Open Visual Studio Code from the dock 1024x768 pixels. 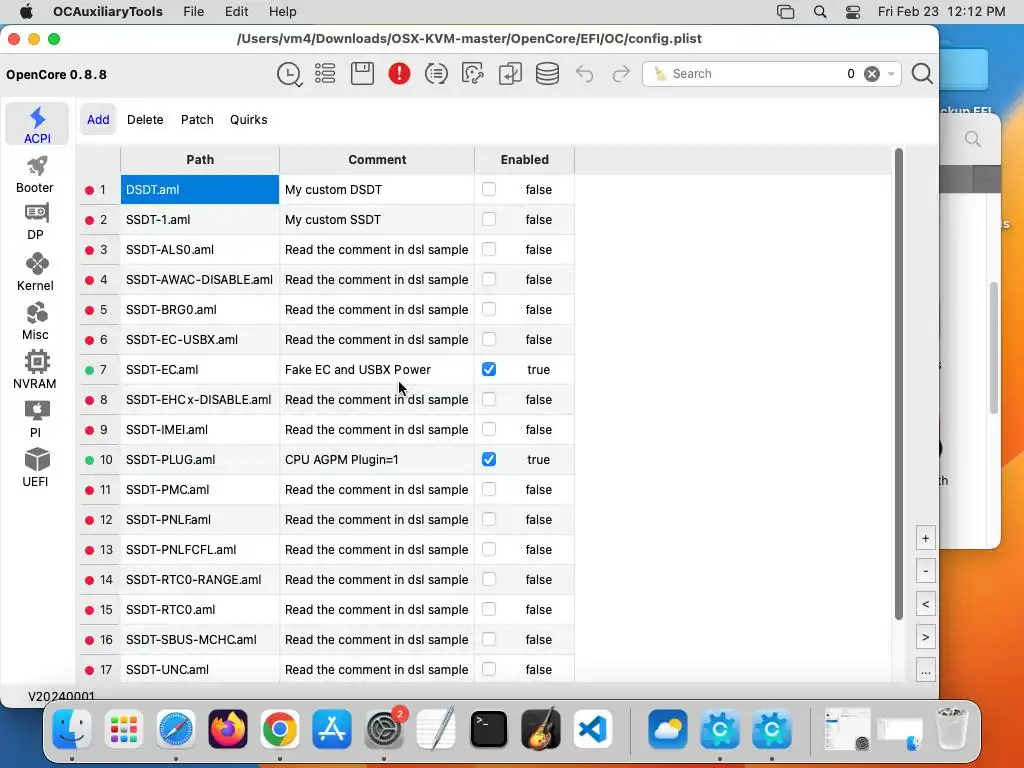[x=593, y=729]
